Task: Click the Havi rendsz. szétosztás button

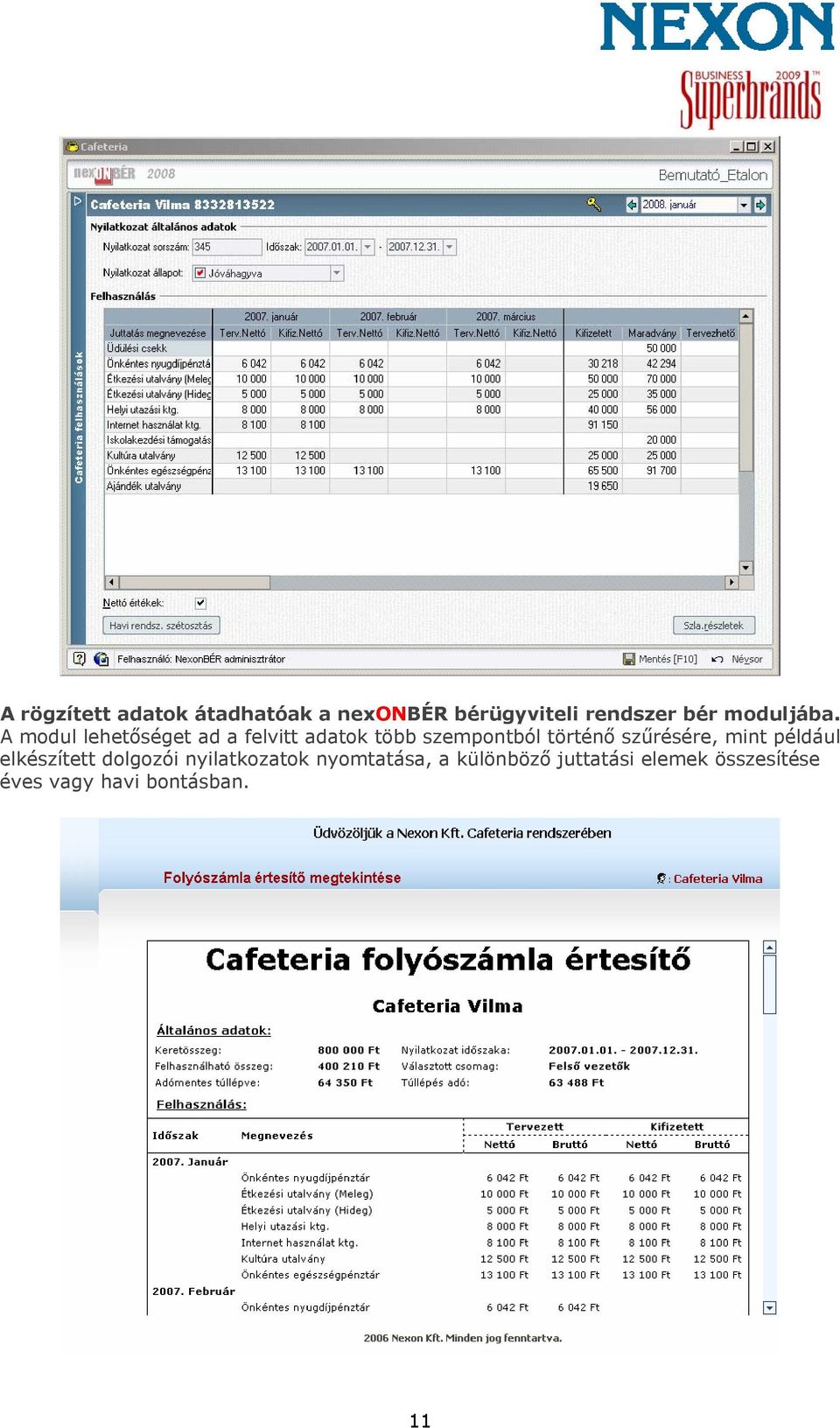Action: pos(161,626)
